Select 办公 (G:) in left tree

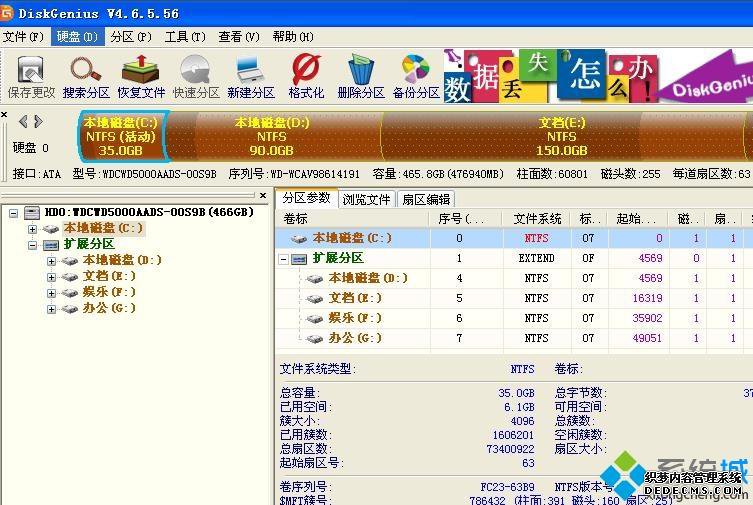[x=109, y=308]
